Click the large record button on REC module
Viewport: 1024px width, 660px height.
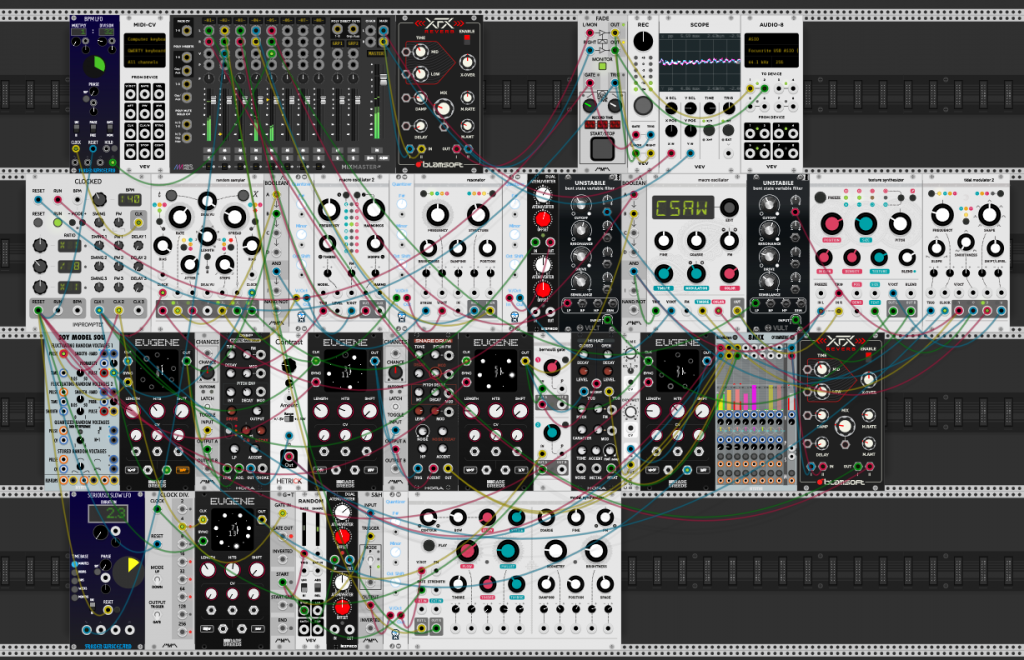[643, 105]
